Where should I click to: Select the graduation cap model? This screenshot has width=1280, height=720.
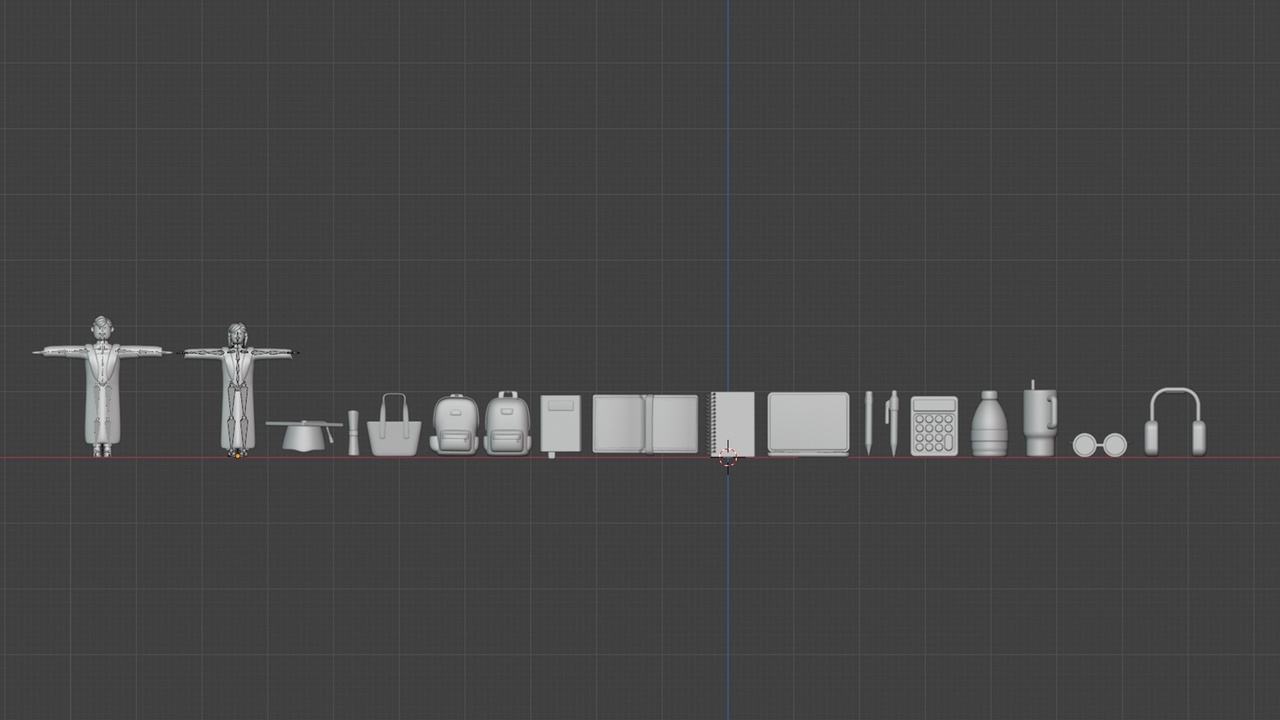304,435
